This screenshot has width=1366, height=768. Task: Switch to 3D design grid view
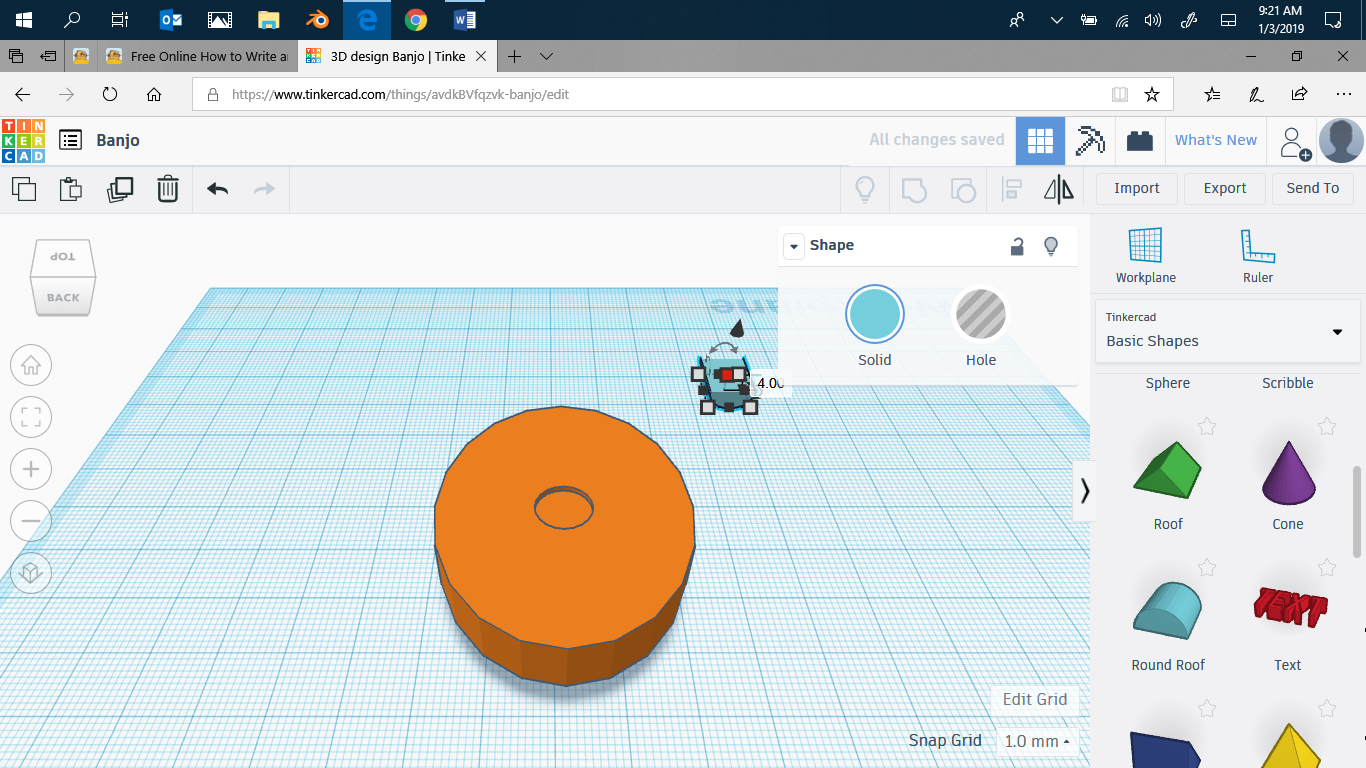tap(1040, 141)
